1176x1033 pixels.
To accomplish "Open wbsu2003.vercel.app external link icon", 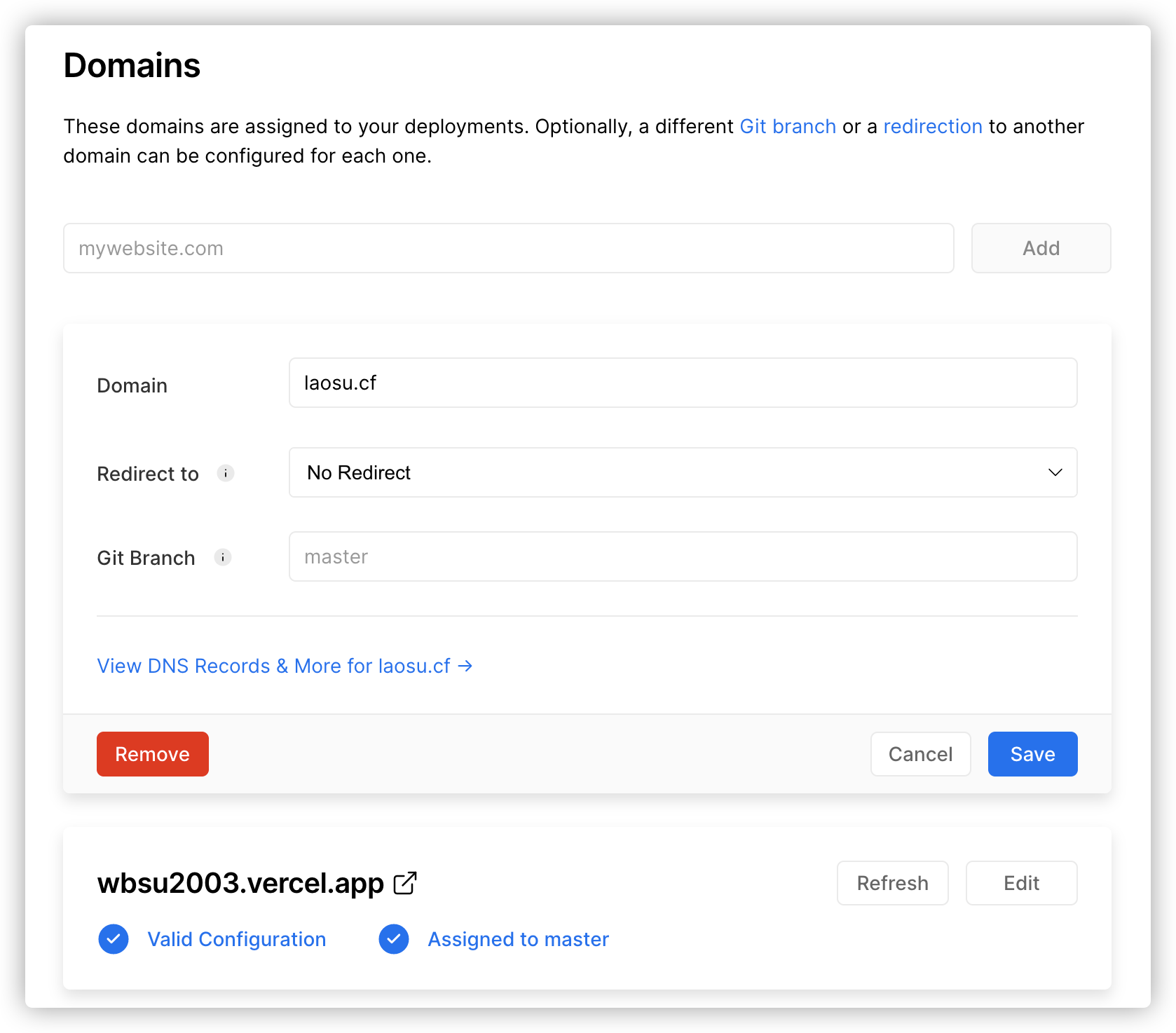I will pyautogui.click(x=405, y=883).
